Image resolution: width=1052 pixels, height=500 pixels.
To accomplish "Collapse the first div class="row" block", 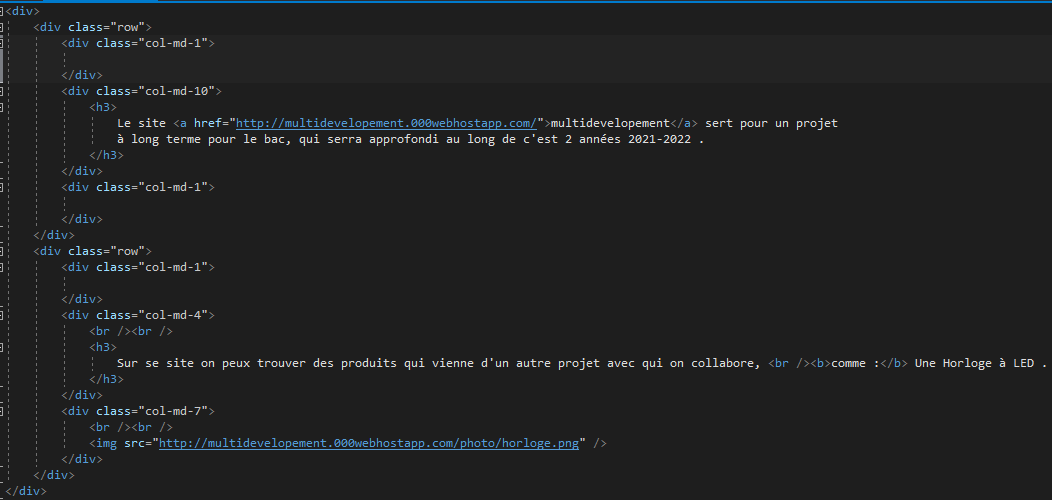I will [1, 27].
